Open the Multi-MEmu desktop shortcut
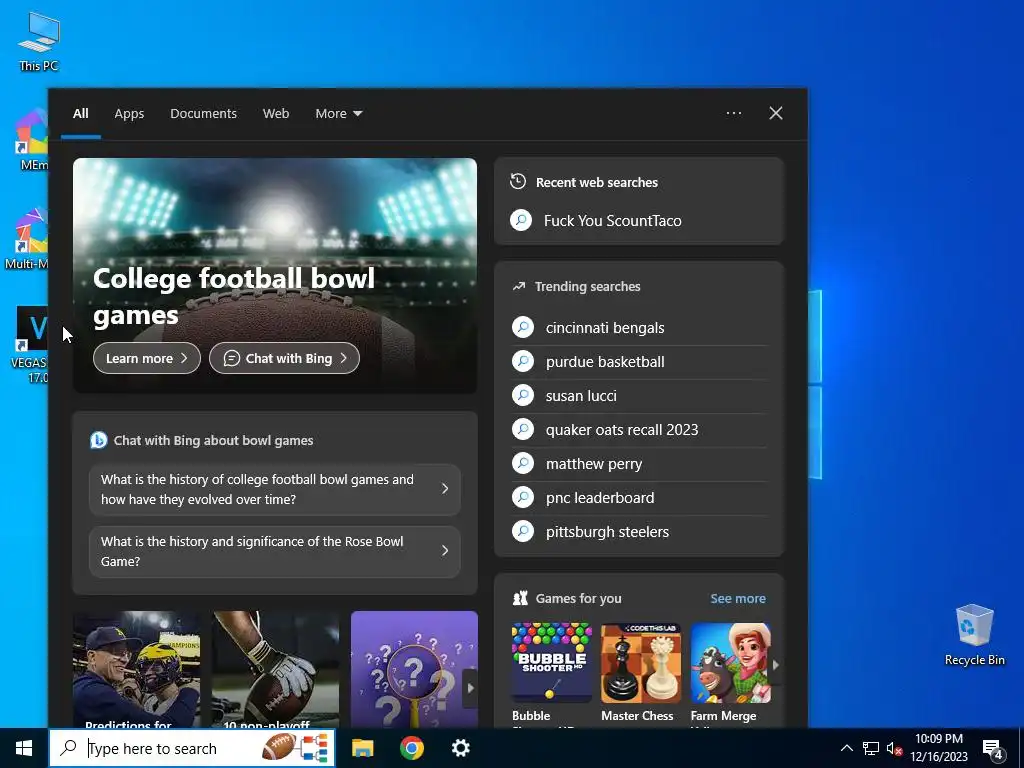This screenshot has width=1024, height=768. coord(27,238)
